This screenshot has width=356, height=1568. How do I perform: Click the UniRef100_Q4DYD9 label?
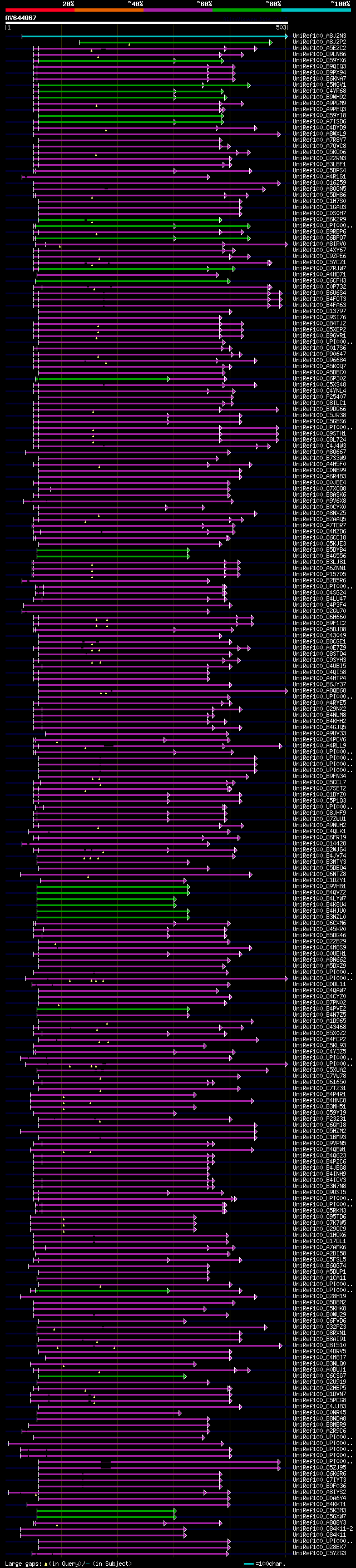coord(319,128)
